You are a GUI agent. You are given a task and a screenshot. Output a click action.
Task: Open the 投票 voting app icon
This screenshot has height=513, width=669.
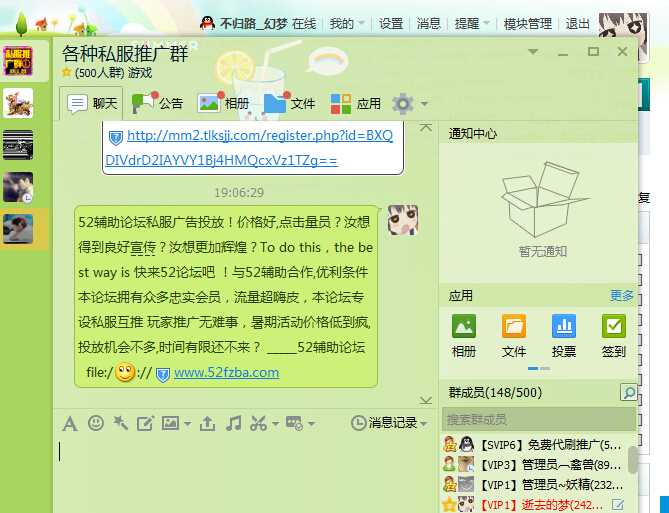click(x=564, y=335)
